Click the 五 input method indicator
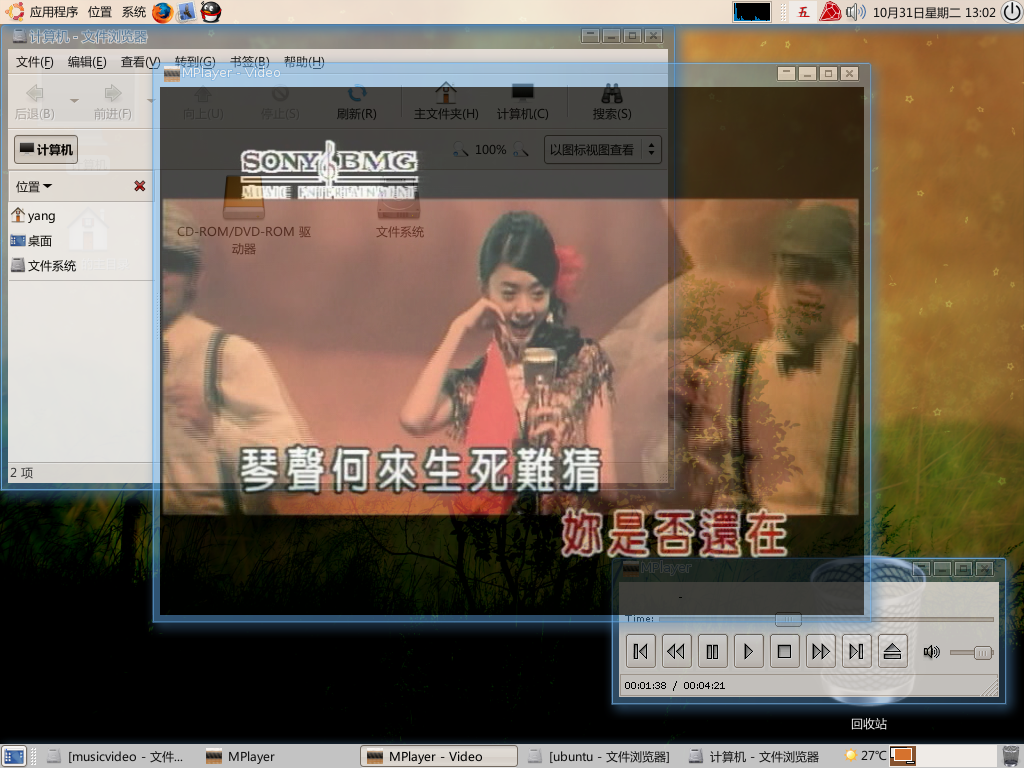Image resolution: width=1024 pixels, height=768 pixels. [803, 12]
